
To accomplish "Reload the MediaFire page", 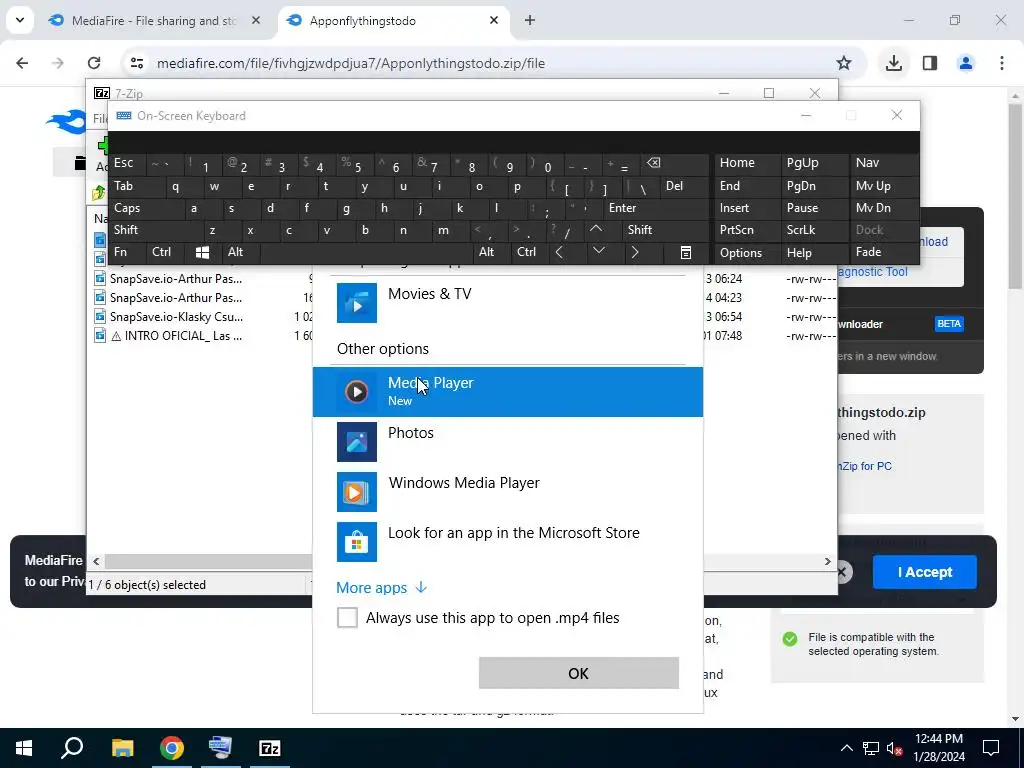I will [94, 63].
